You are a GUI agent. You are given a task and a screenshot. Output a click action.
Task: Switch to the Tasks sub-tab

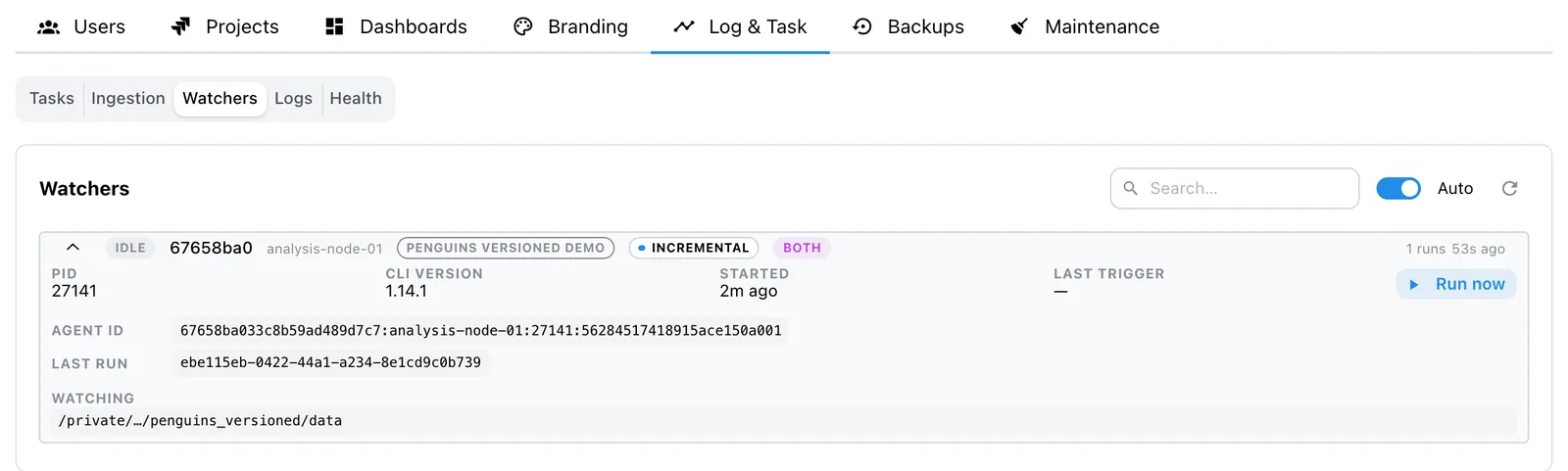(x=52, y=98)
